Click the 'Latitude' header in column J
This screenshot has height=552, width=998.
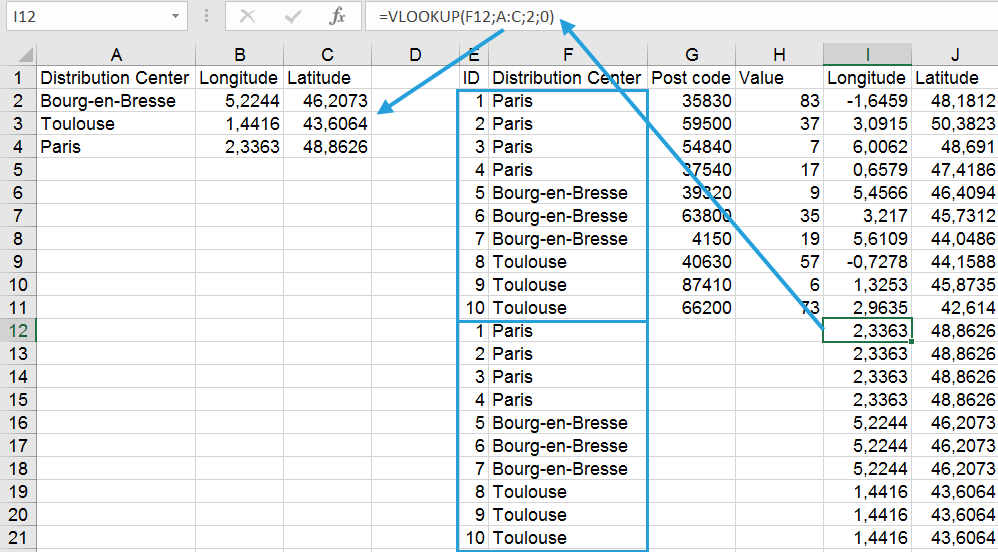click(x=955, y=78)
